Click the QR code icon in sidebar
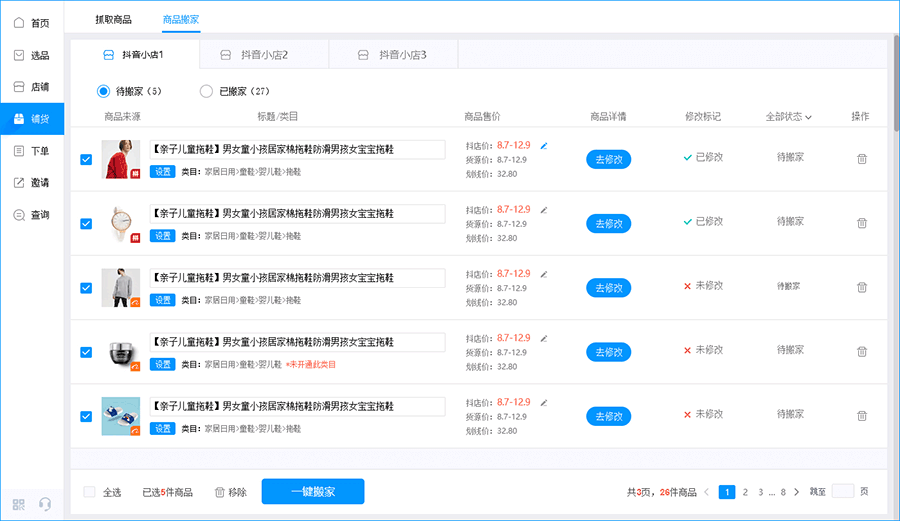This screenshot has width=900, height=521. click(20, 504)
